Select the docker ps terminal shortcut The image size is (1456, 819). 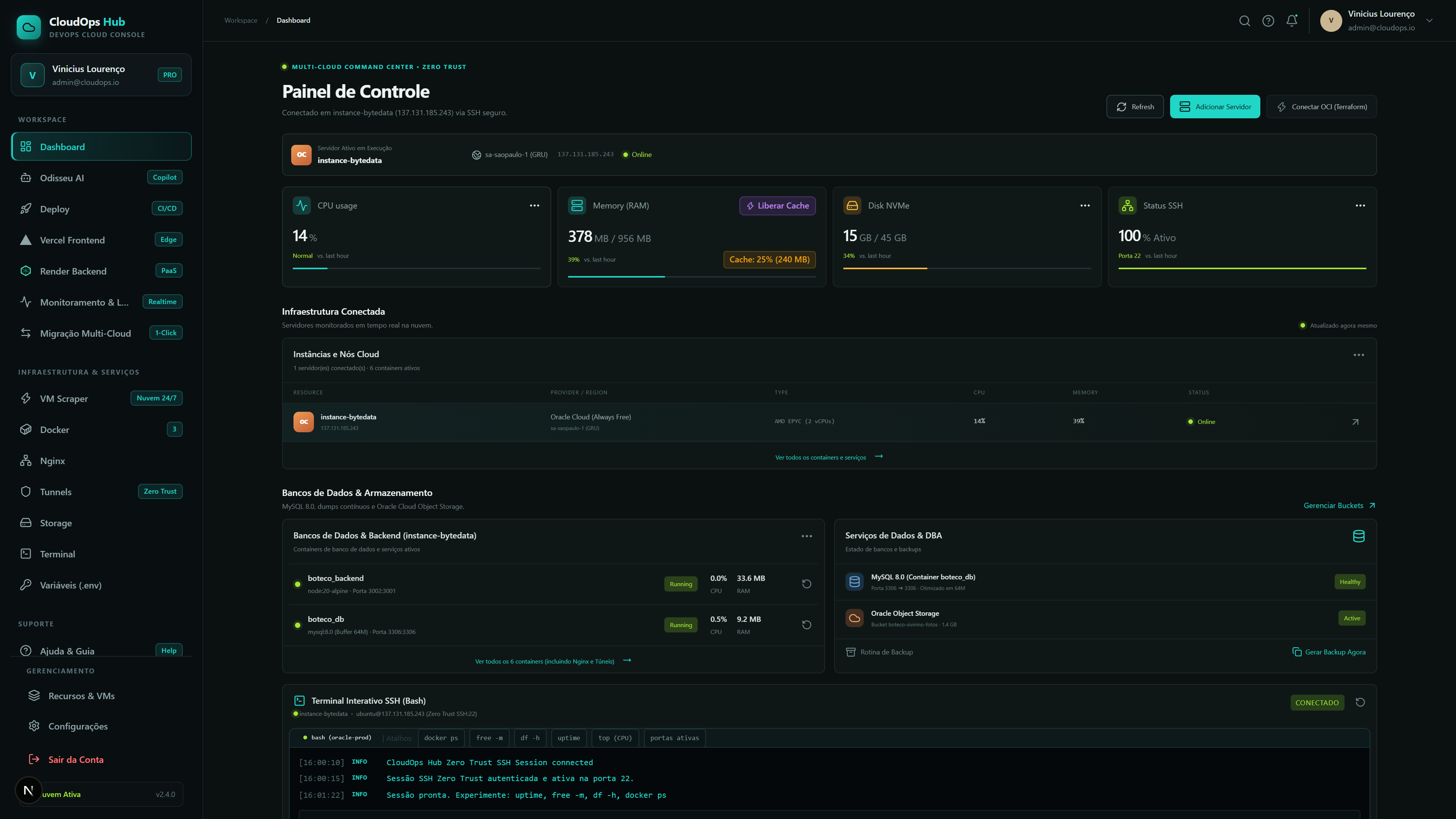441,737
